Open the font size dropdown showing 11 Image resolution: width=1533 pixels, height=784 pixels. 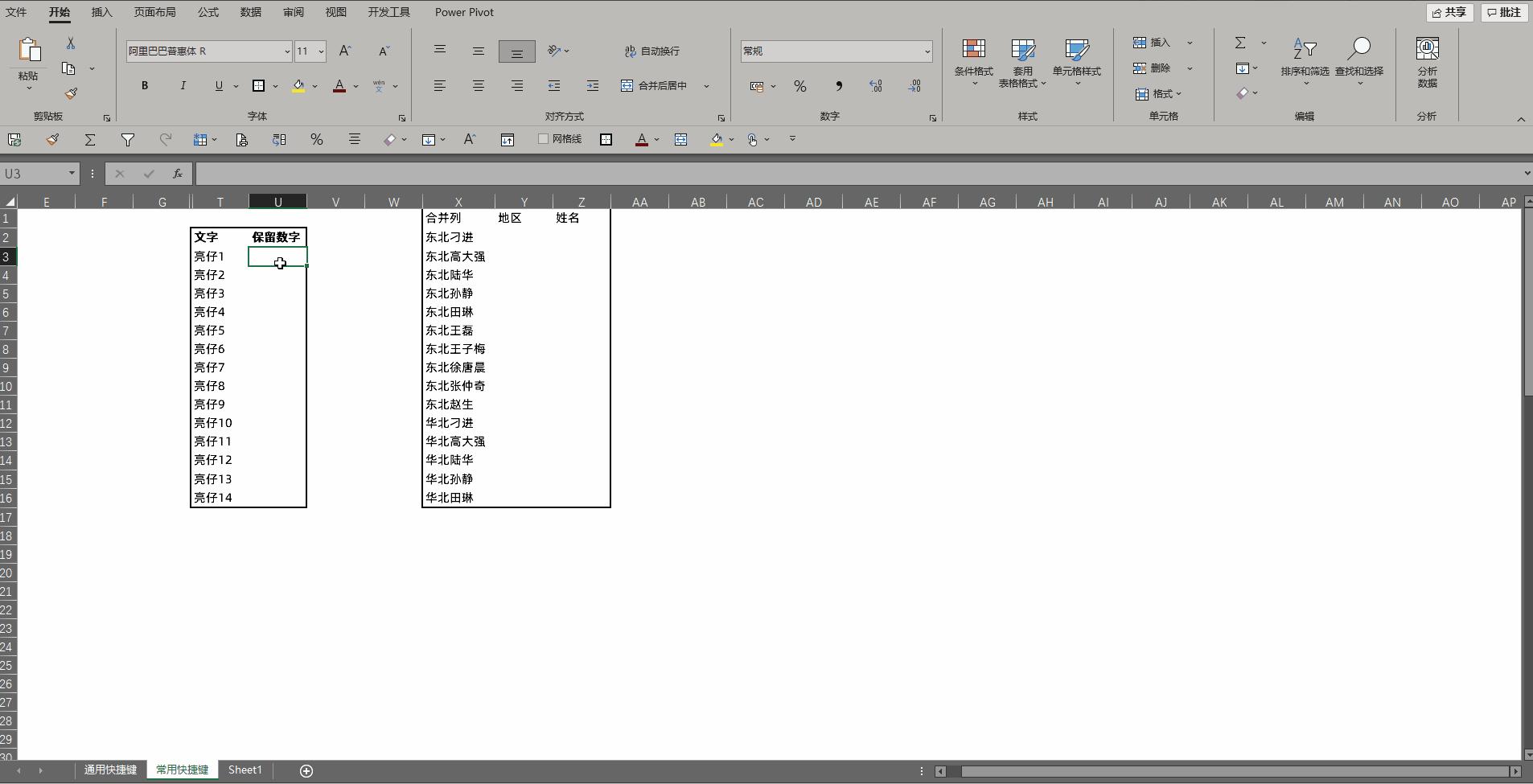(x=321, y=51)
